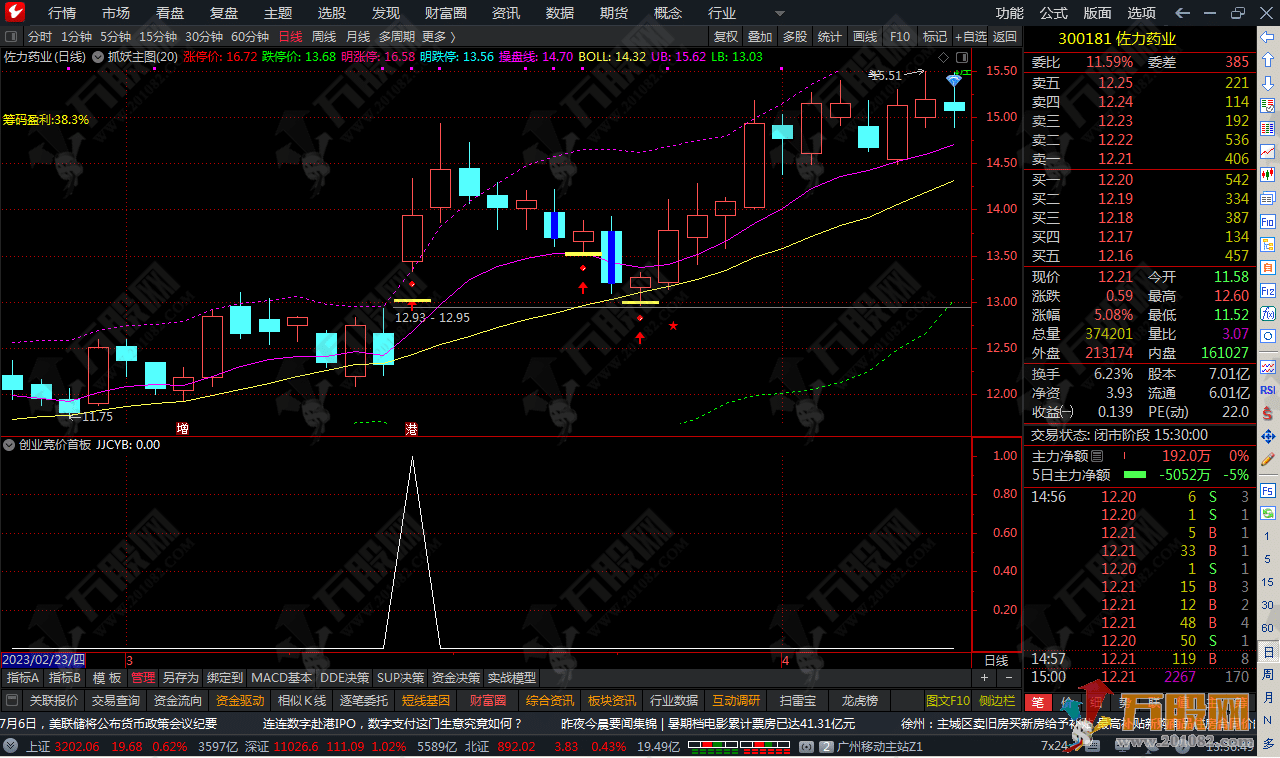
Task: Switch to 月线 period
Action: point(358,36)
